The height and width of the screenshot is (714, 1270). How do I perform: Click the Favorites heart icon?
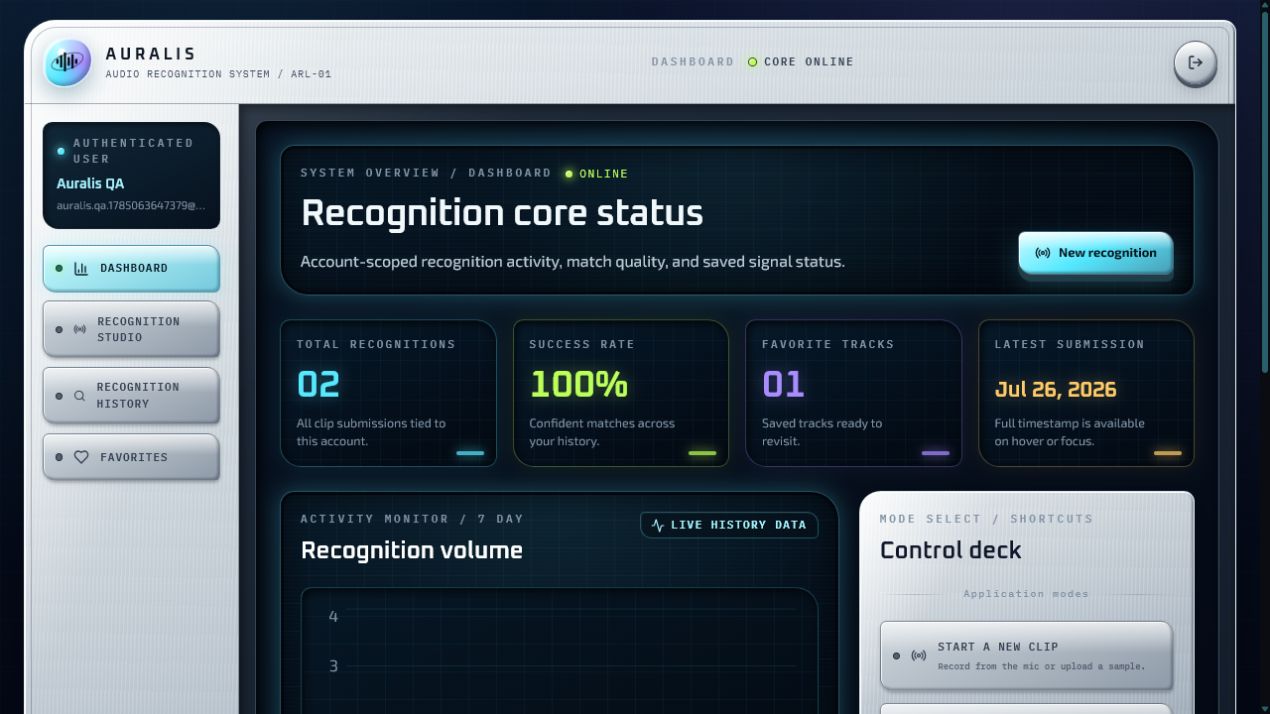click(x=81, y=457)
